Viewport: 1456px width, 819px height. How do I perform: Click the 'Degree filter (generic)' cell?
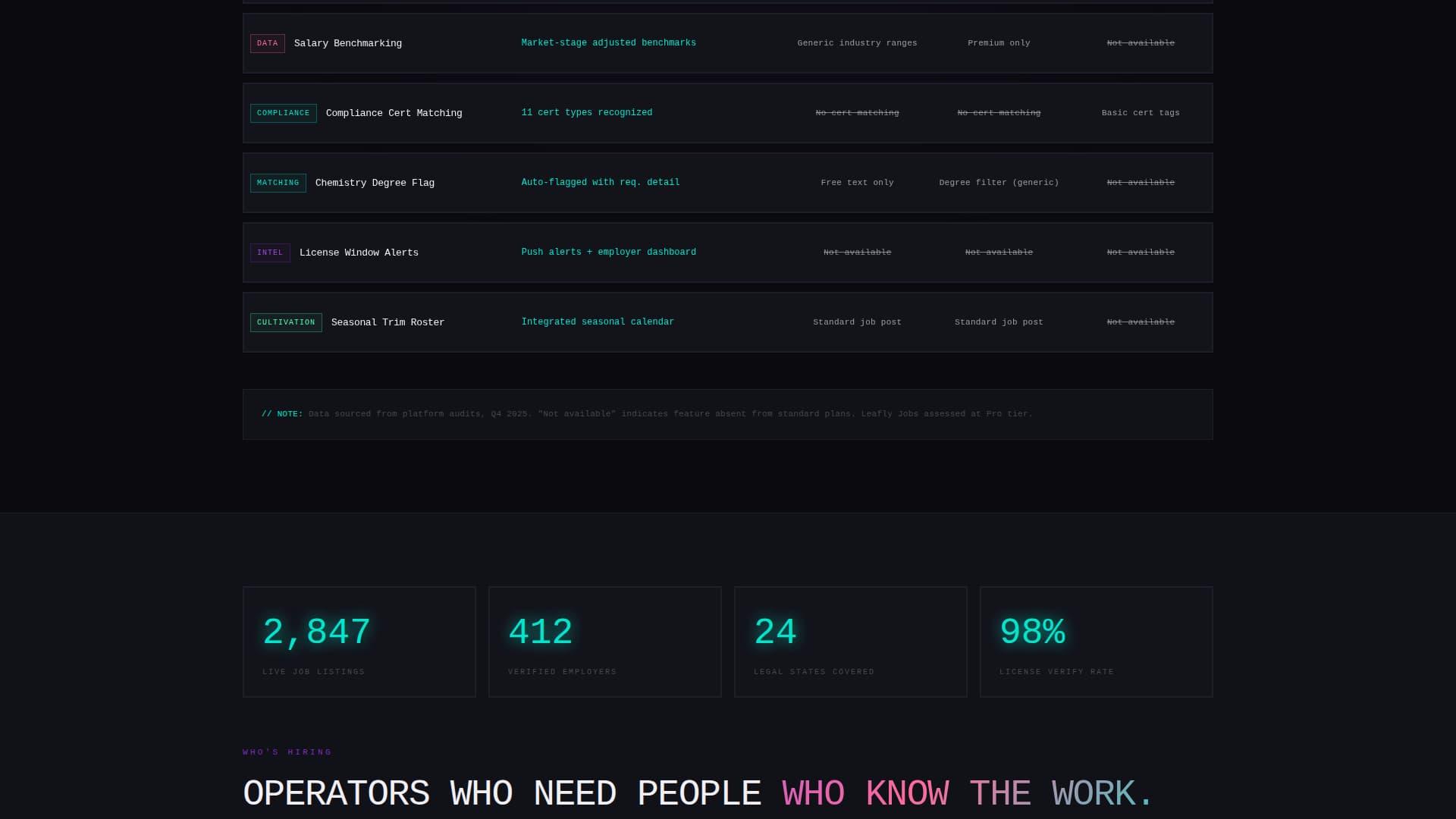click(x=999, y=183)
